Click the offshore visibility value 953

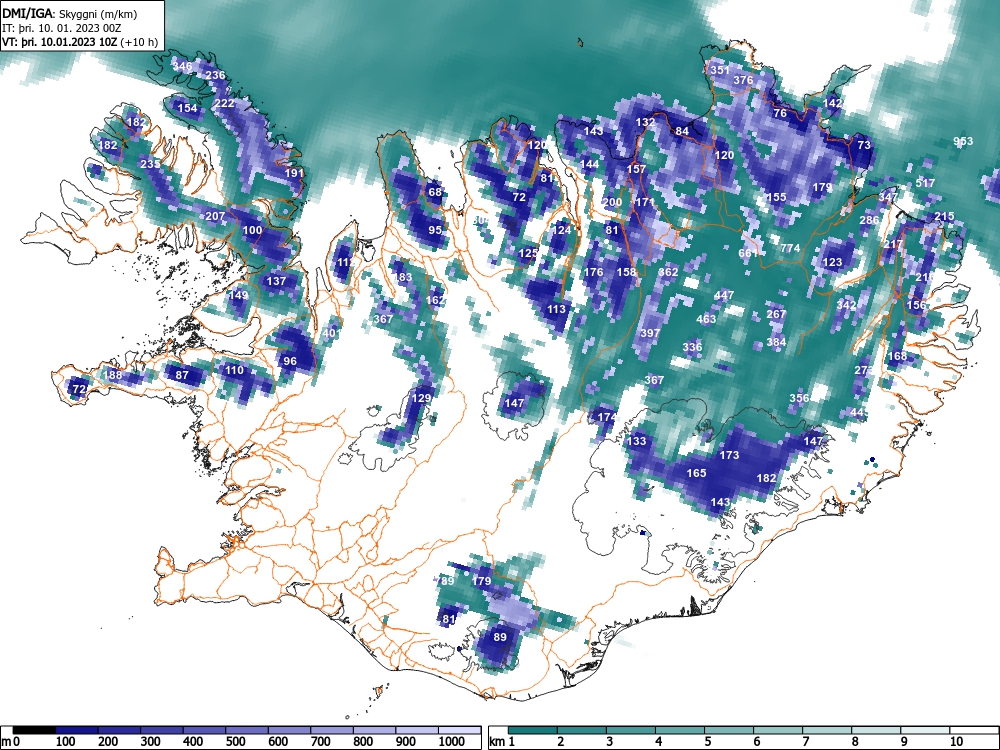tap(963, 141)
